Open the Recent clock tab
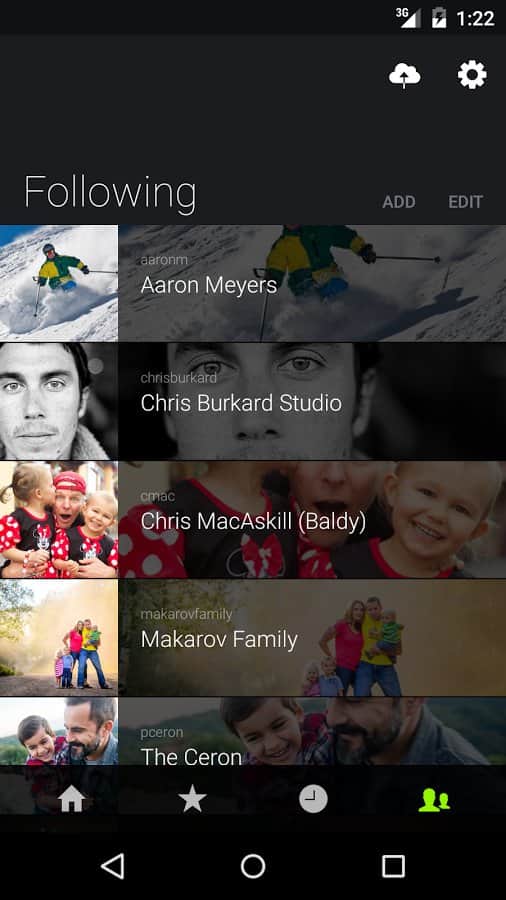Screen dimensions: 506x900 (x=313, y=799)
